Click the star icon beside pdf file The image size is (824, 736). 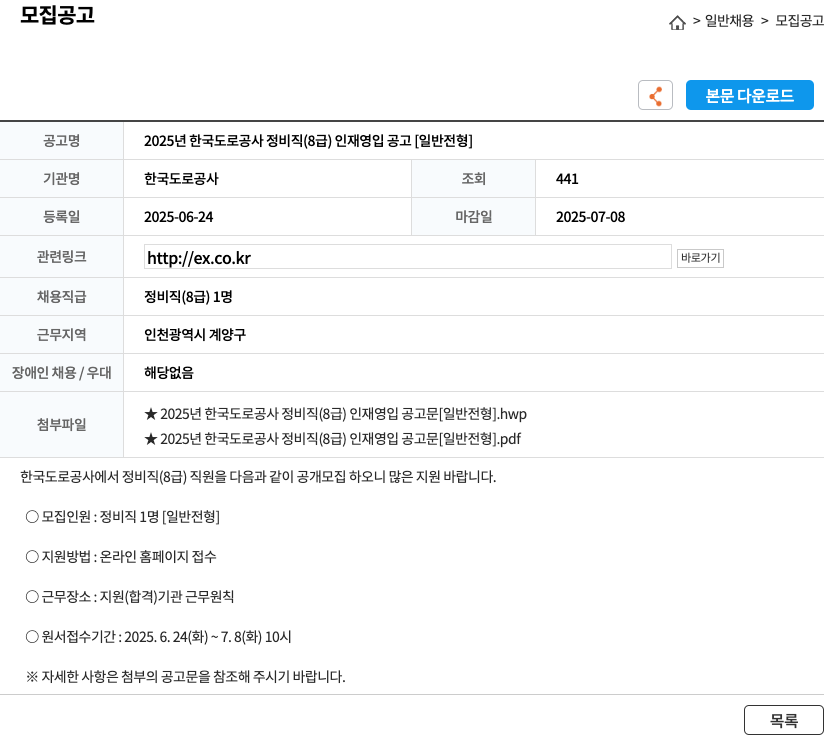tap(151, 439)
